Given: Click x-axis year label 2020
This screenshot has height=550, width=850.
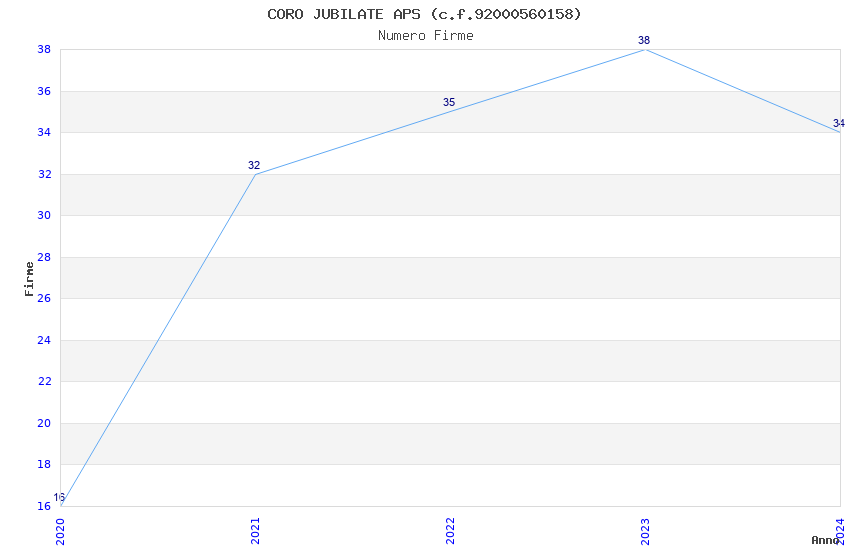Looking at the screenshot, I should (x=60, y=531).
